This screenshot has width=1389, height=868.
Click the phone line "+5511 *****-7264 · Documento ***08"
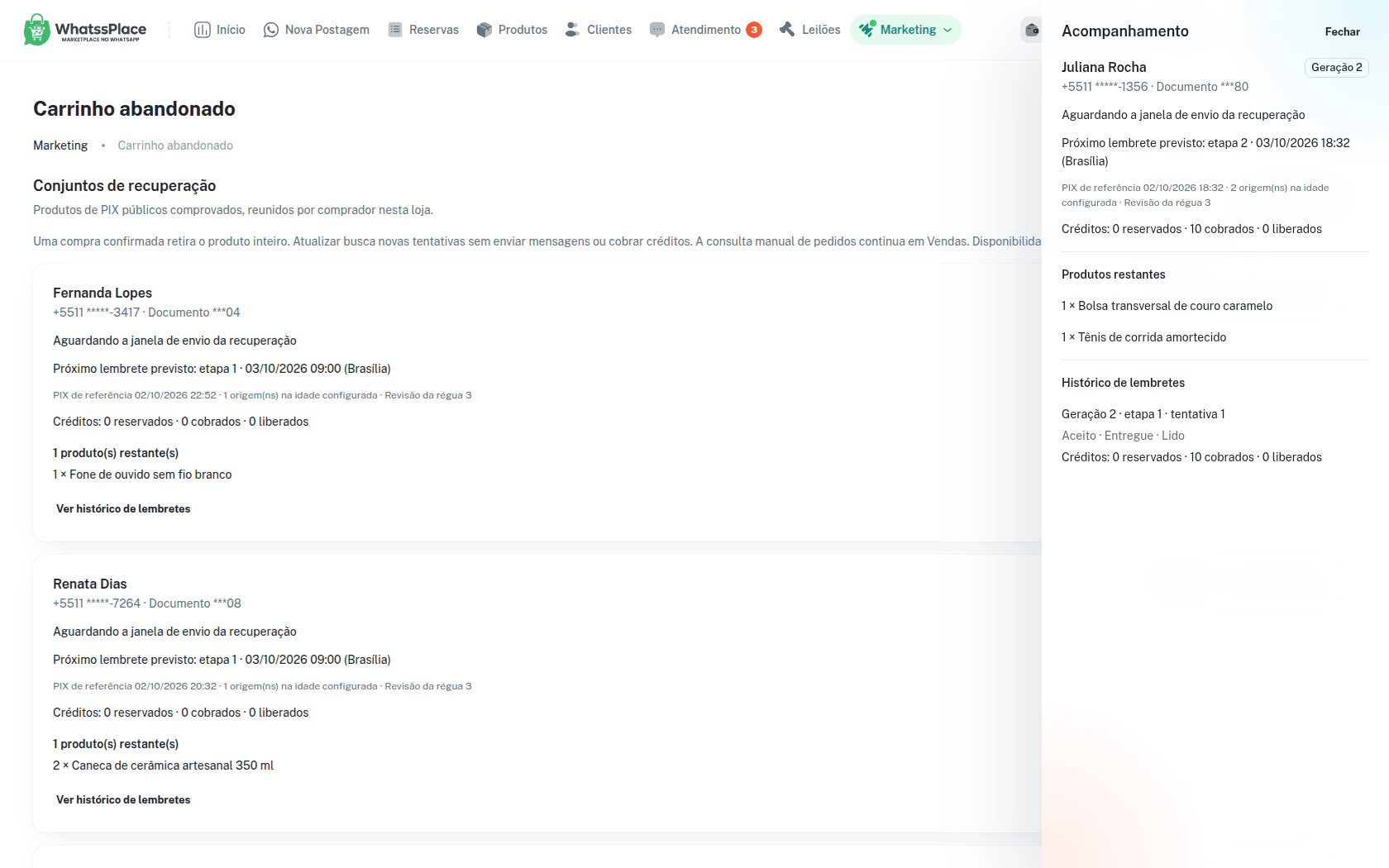tap(147, 603)
